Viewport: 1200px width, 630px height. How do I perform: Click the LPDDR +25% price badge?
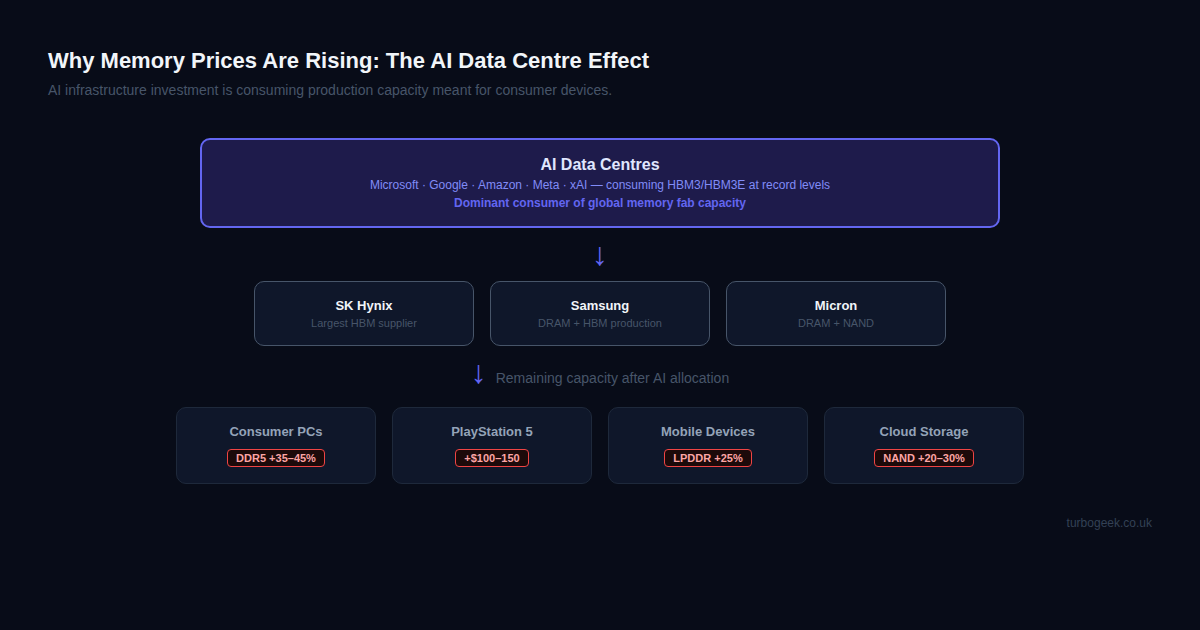coord(708,458)
